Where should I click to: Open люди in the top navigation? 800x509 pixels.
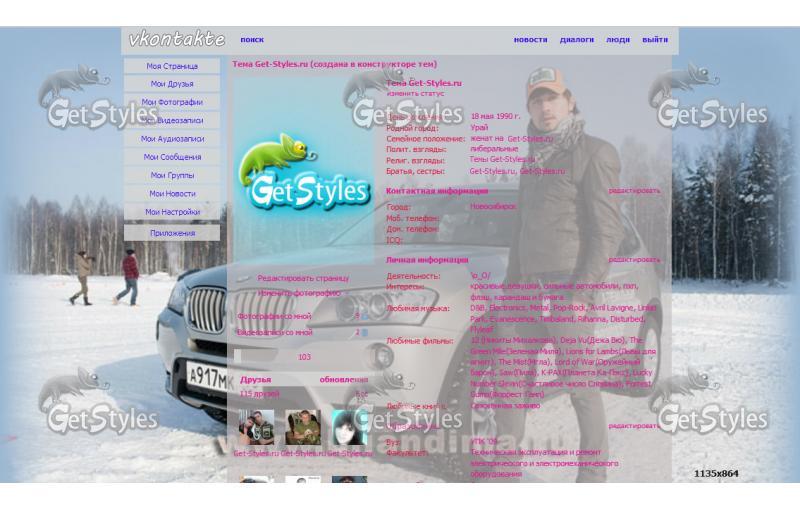(x=618, y=39)
